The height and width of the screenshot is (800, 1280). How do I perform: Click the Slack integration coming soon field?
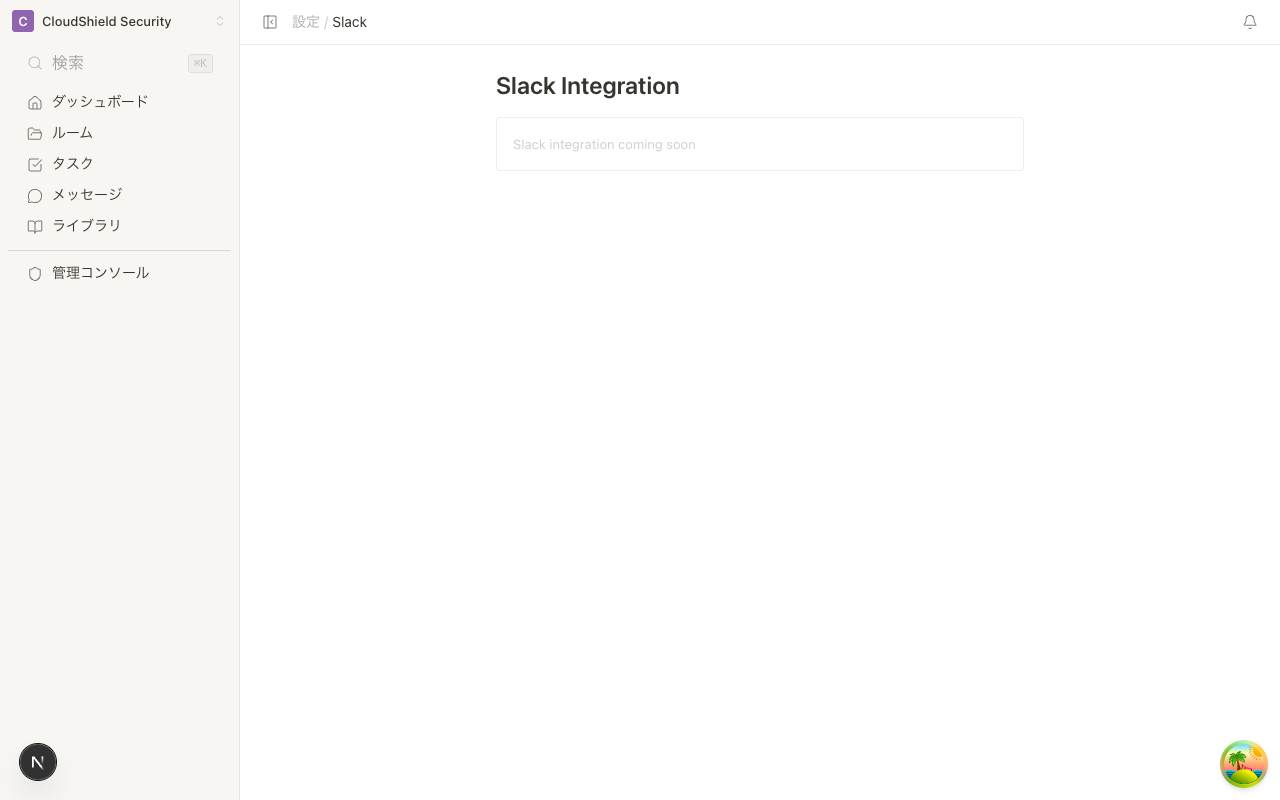tap(760, 144)
